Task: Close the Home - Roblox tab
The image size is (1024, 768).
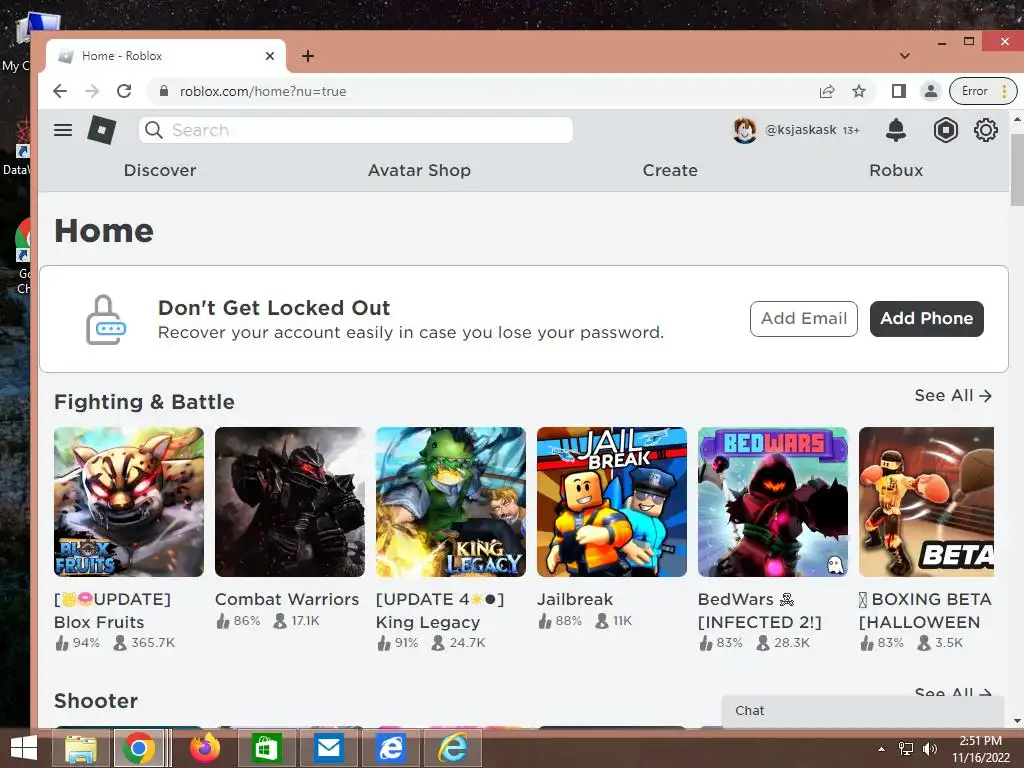Action: [270, 56]
